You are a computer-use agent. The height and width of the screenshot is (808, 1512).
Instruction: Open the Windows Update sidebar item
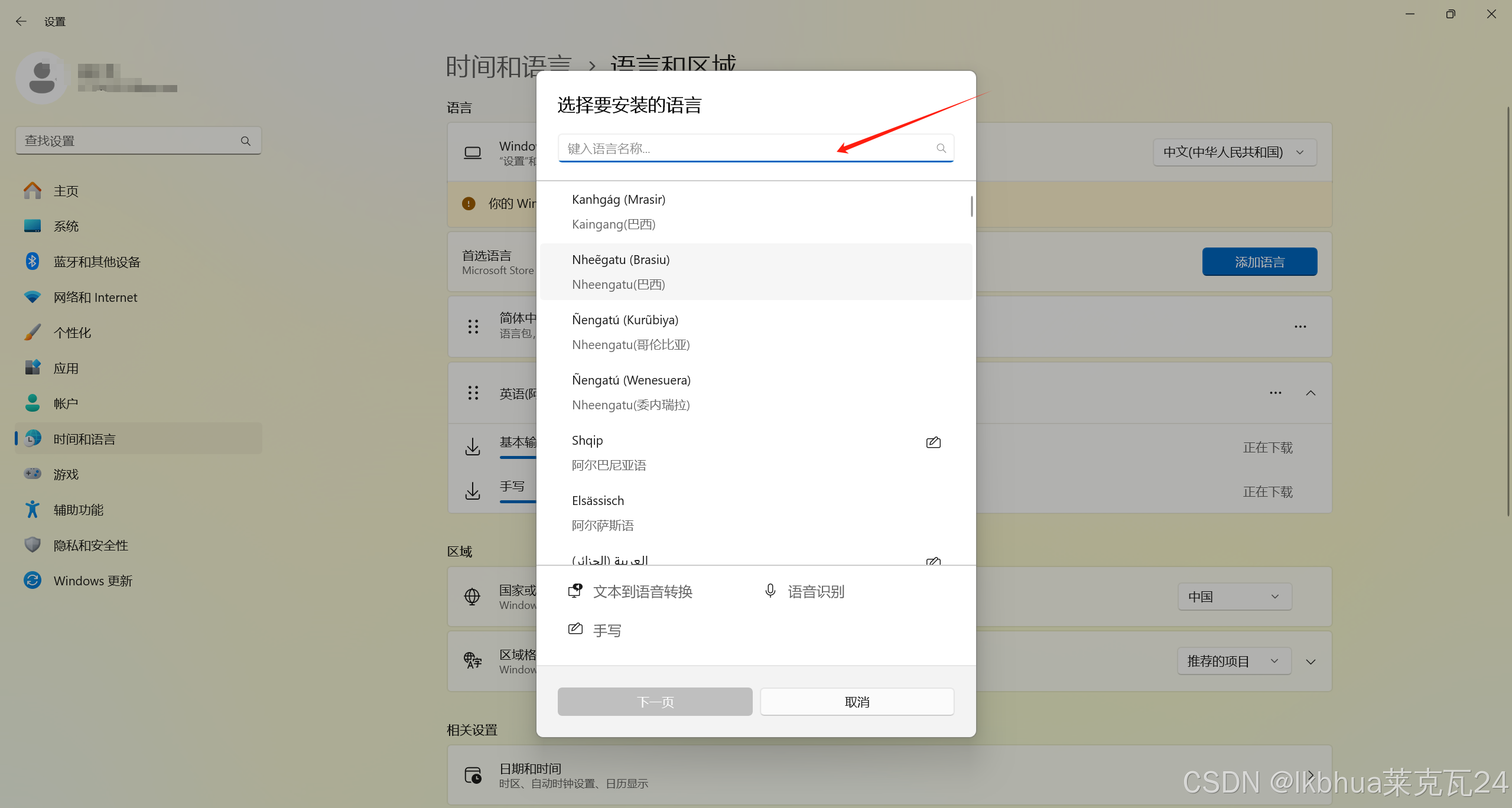click(x=93, y=581)
